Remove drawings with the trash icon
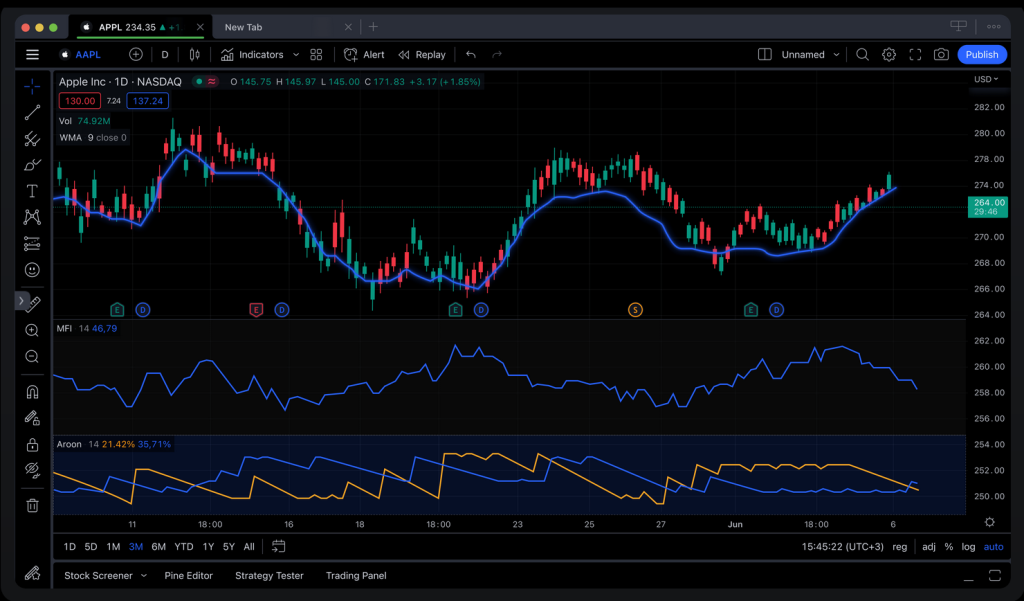This screenshot has width=1024, height=601. pos(32,505)
